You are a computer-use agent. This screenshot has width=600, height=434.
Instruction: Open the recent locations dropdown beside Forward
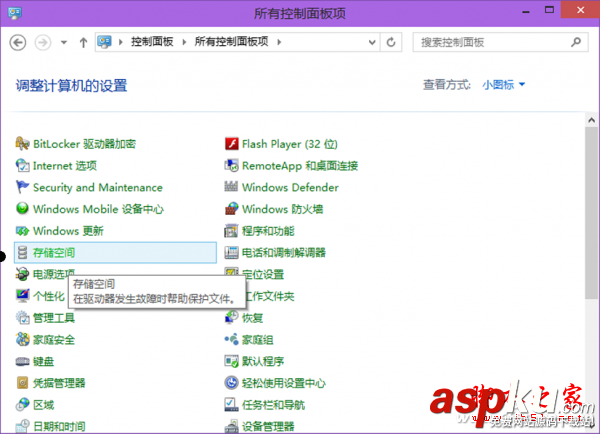tap(64, 42)
